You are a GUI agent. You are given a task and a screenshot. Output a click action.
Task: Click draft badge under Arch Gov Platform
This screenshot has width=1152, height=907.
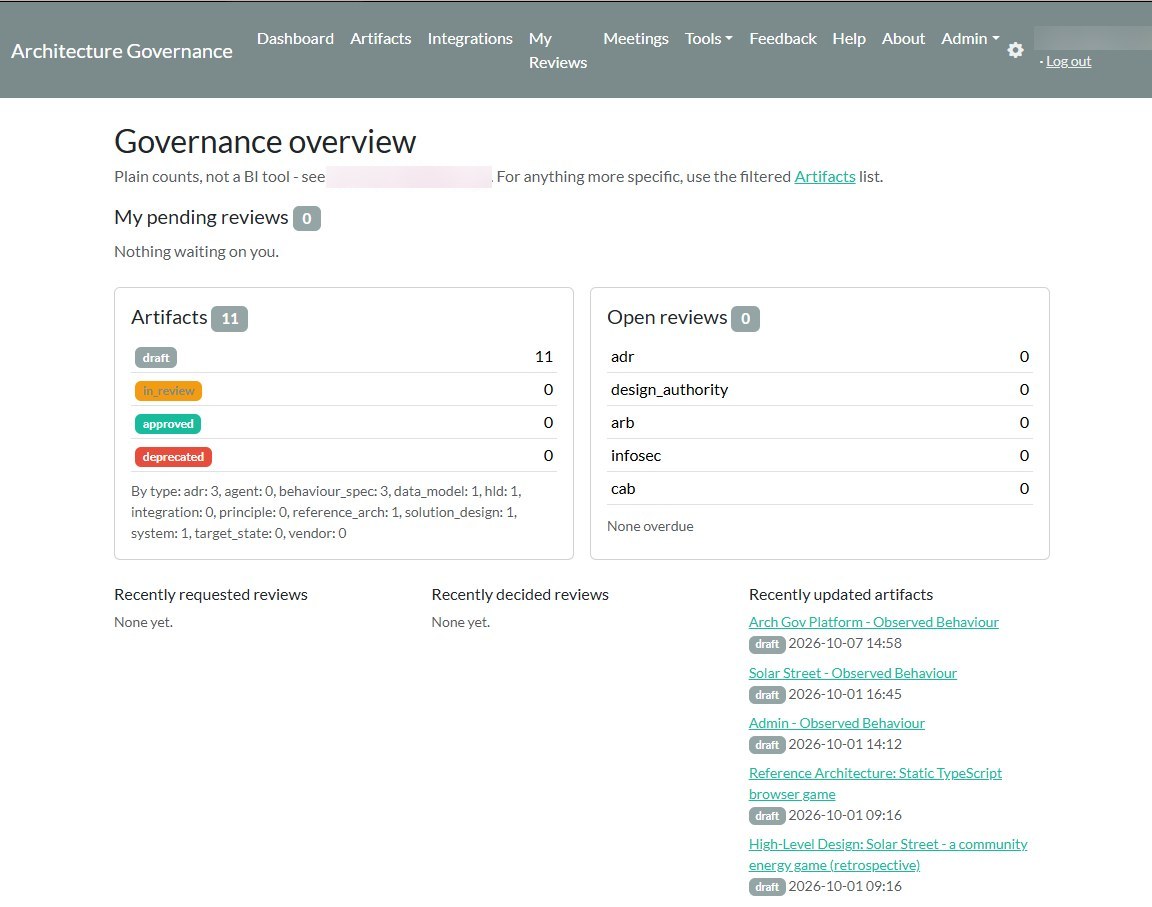point(767,644)
